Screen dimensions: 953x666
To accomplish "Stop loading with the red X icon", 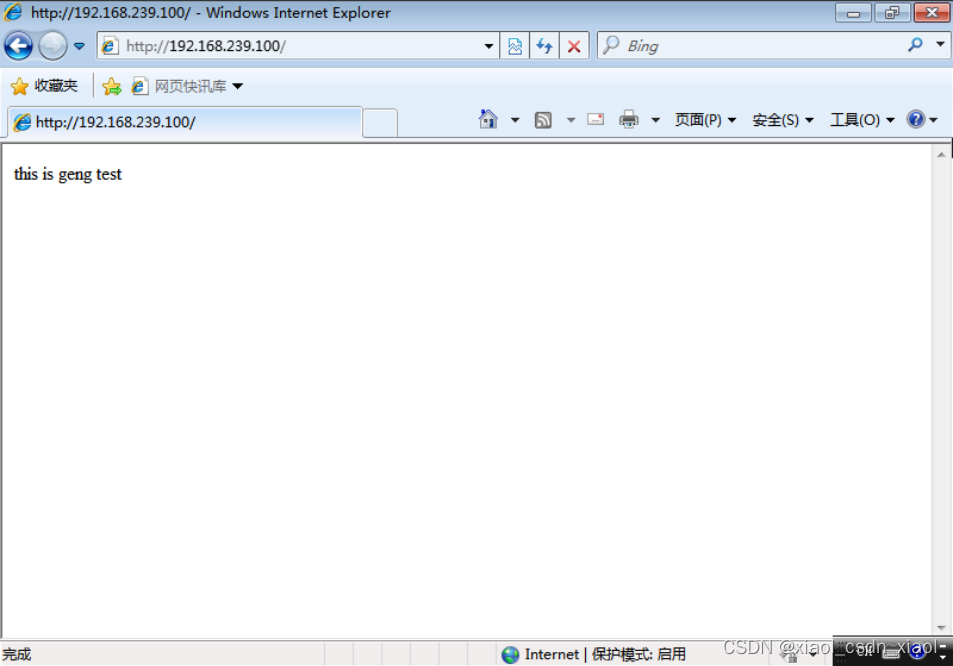I will pos(574,46).
